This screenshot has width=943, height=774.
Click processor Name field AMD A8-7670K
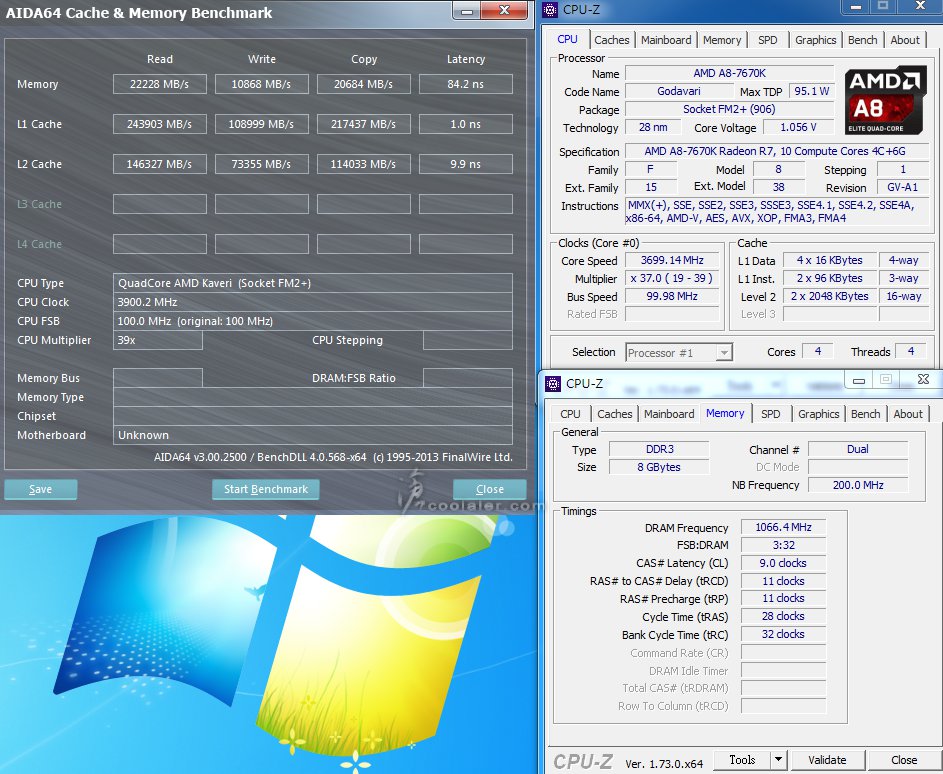[x=730, y=73]
